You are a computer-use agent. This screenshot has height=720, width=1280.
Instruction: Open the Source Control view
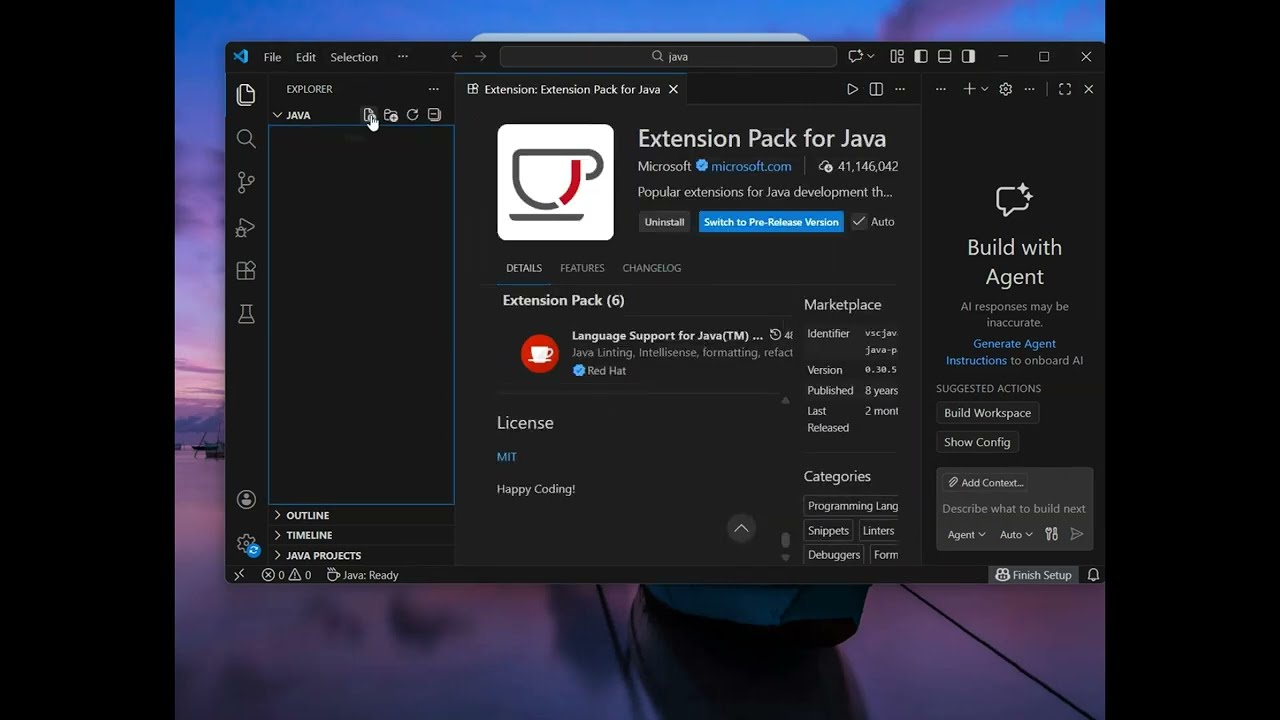click(x=246, y=182)
